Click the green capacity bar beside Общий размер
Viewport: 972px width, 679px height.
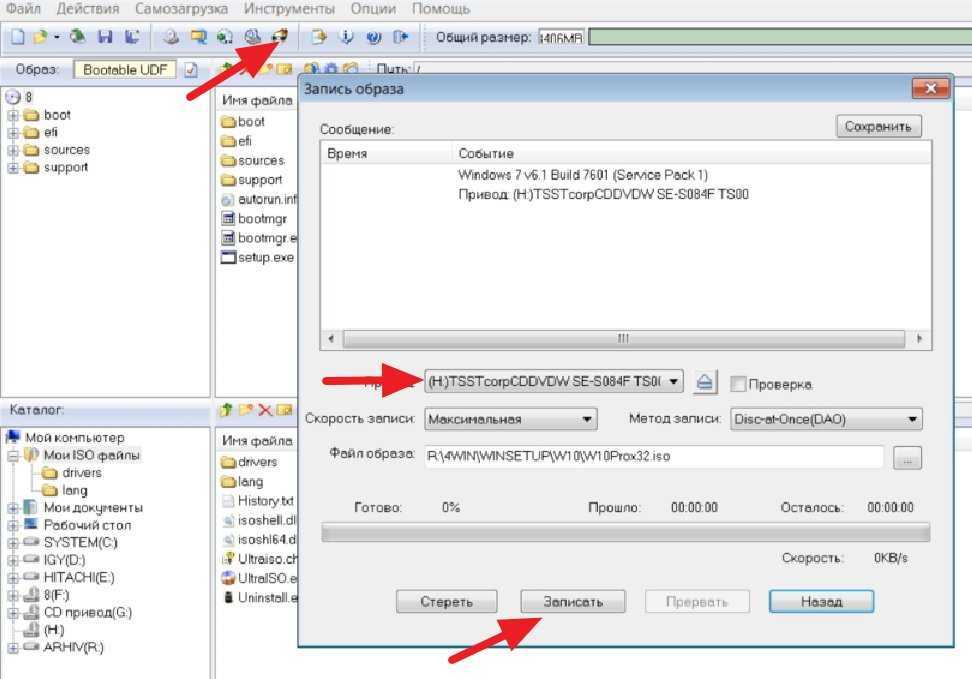(x=780, y=37)
